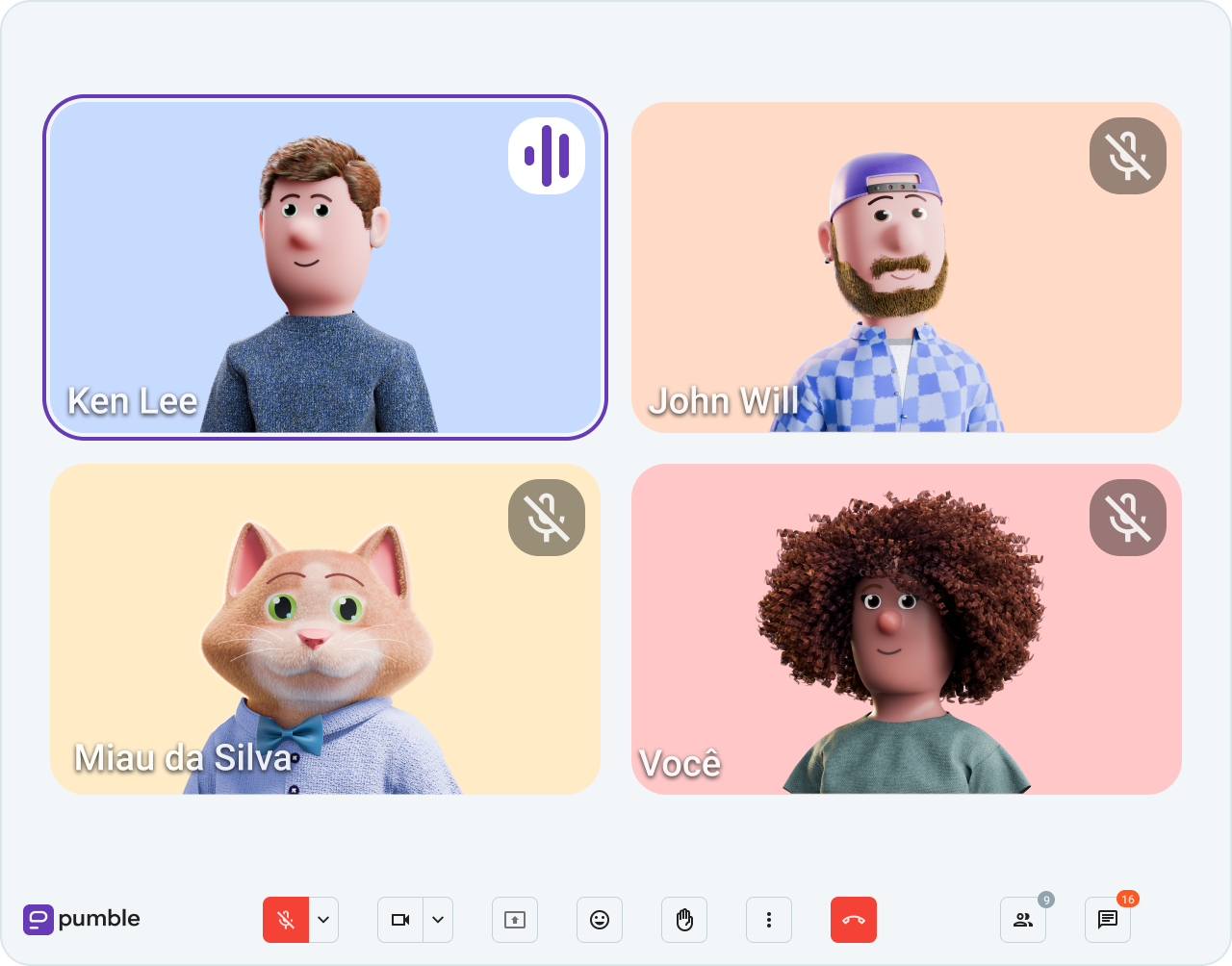The height and width of the screenshot is (966, 1232).
Task: Click the Pumble logo
Action: coord(81,920)
